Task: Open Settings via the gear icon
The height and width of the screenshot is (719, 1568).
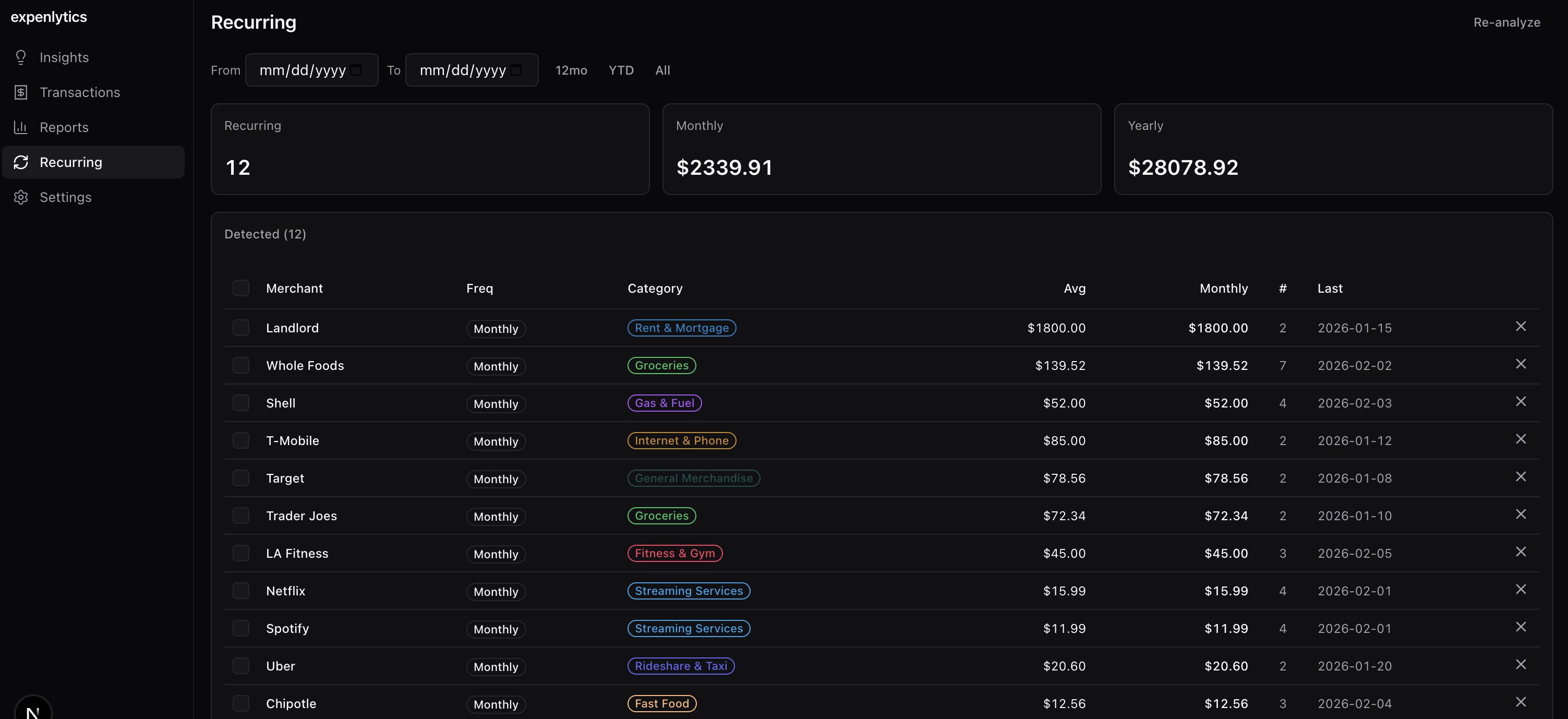Action: 21,197
